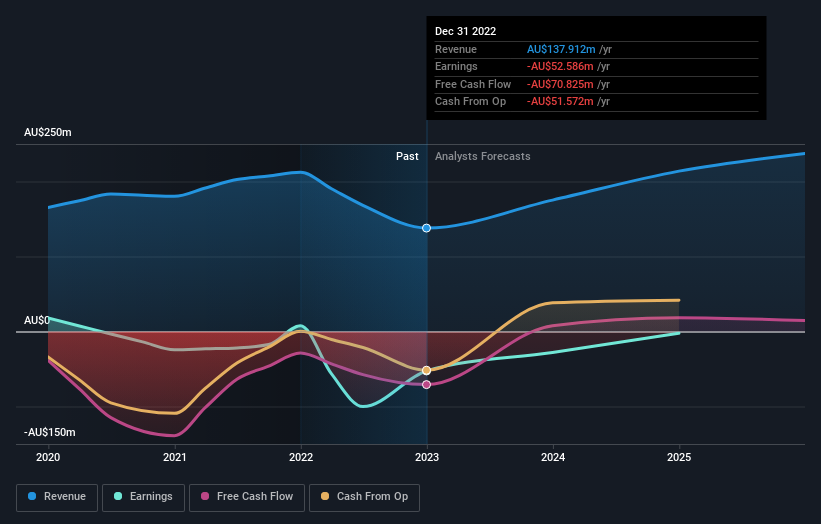Click the AU$0 y-axis label
Image resolution: width=821 pixels, height=524 pixels.
[x=37, y=320]
